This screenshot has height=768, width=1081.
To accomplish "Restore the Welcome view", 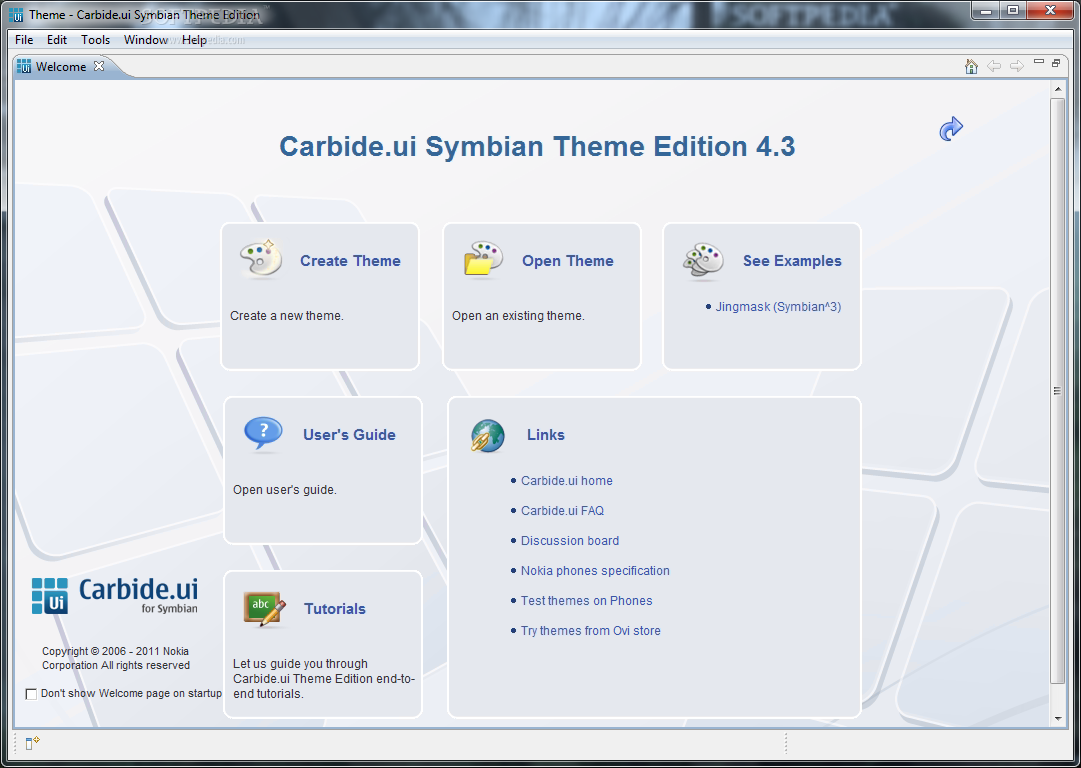I will point(1055,63).
